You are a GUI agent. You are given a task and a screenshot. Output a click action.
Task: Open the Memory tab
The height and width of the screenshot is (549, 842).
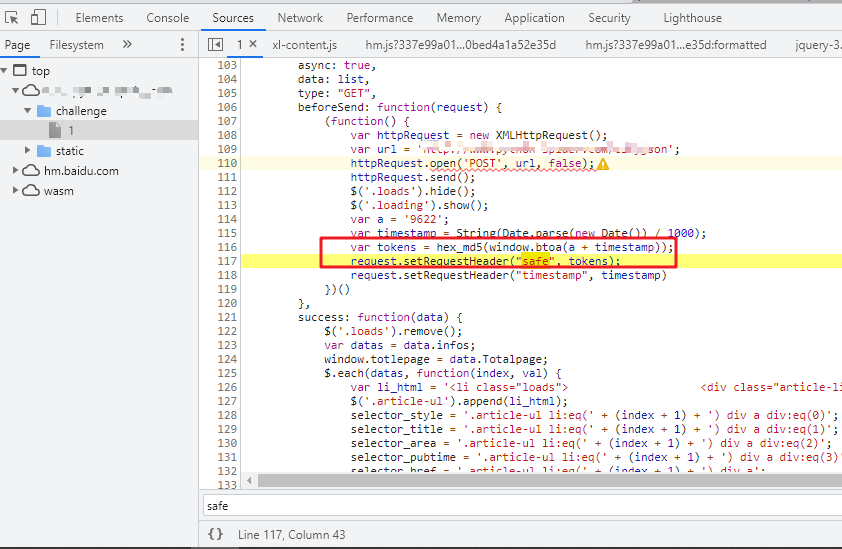[459, 18]
